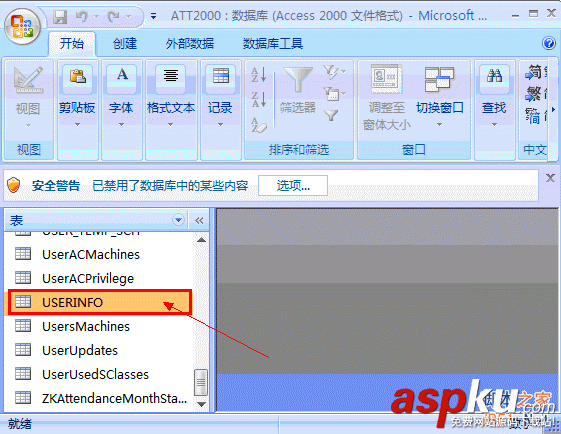Image resolution: width=561 pixels, height=434 pixels.
Task: Click the navigation pane scrollbar thumb
Action: 201,382
